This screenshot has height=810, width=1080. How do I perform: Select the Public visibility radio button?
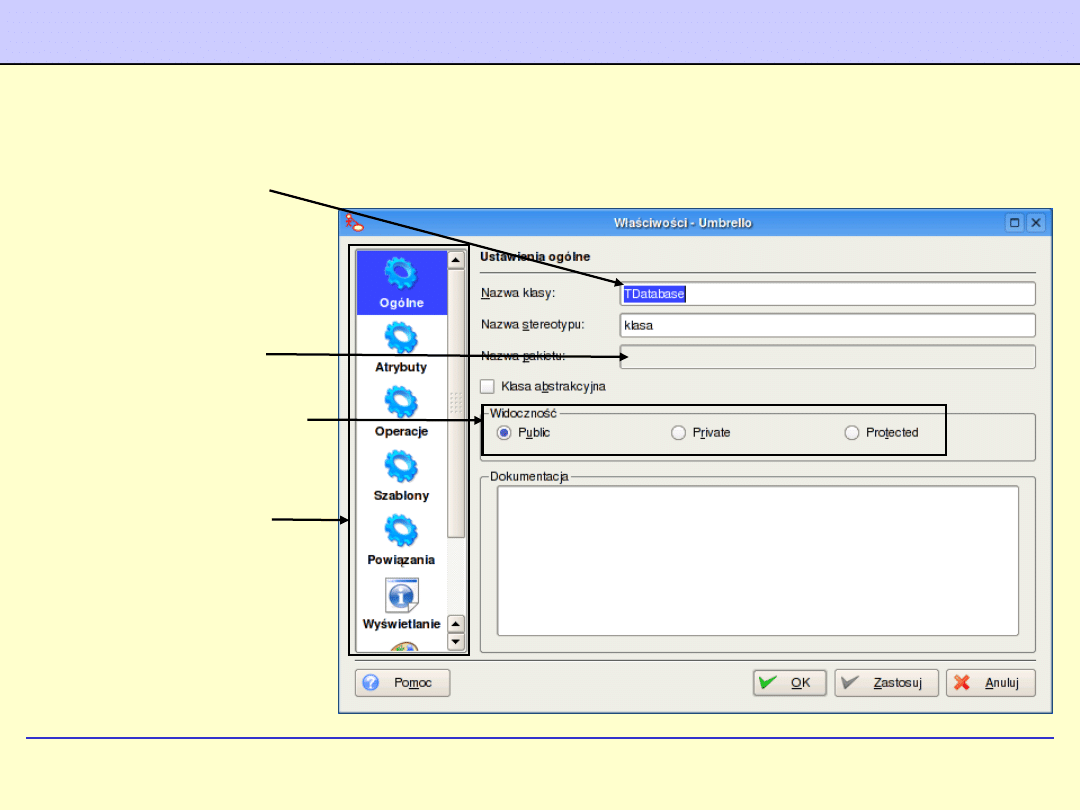pyautogui.click(x=504, y=433)
